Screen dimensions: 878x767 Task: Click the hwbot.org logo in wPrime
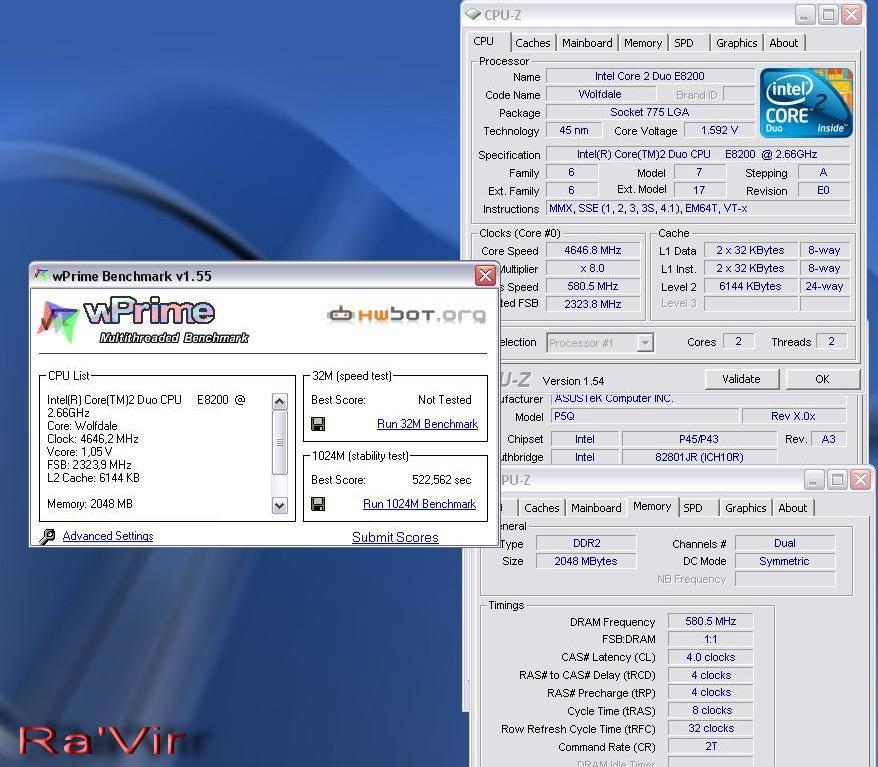point(407,315)
